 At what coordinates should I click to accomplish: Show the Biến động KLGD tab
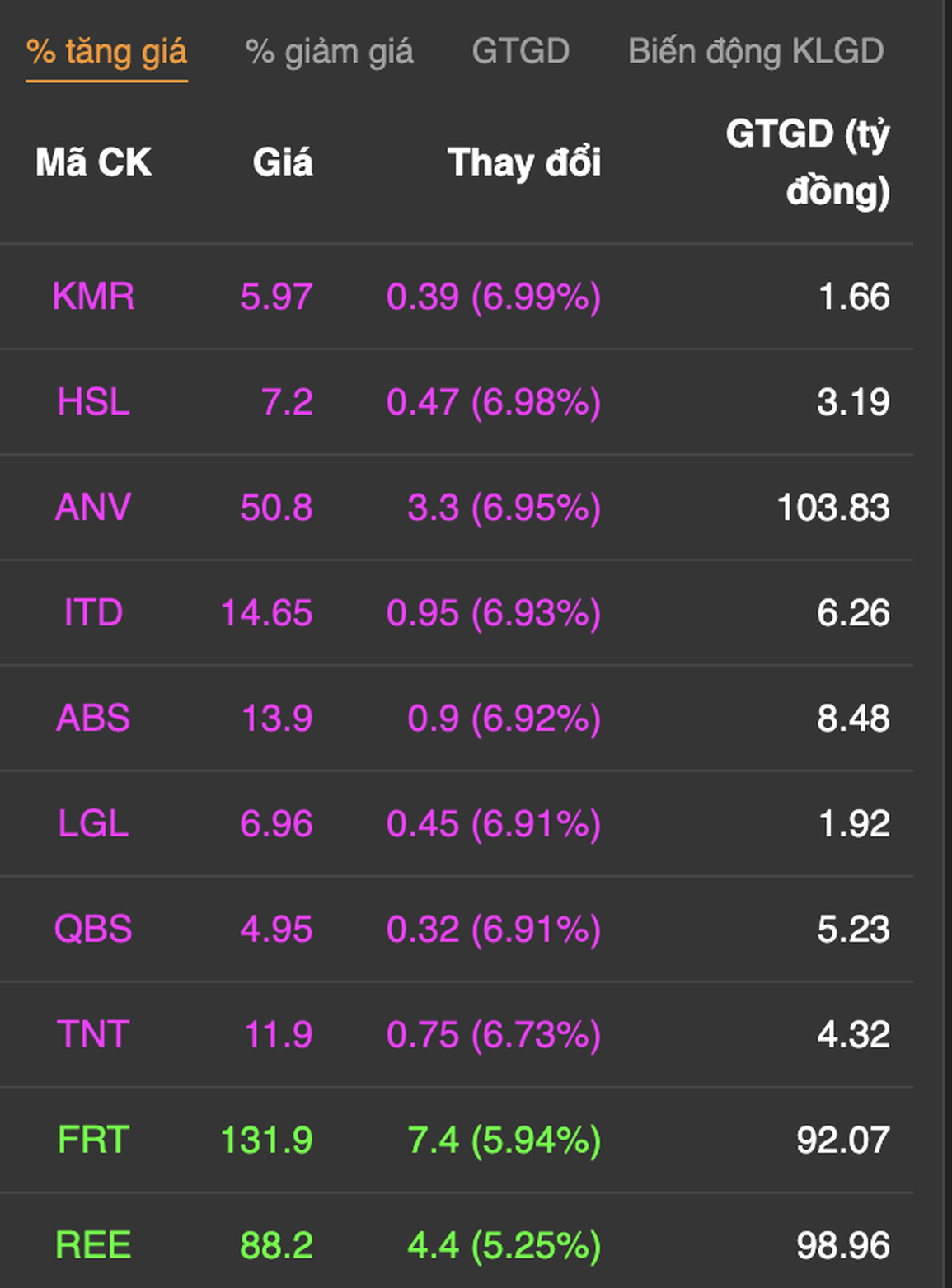pos(756,52)
